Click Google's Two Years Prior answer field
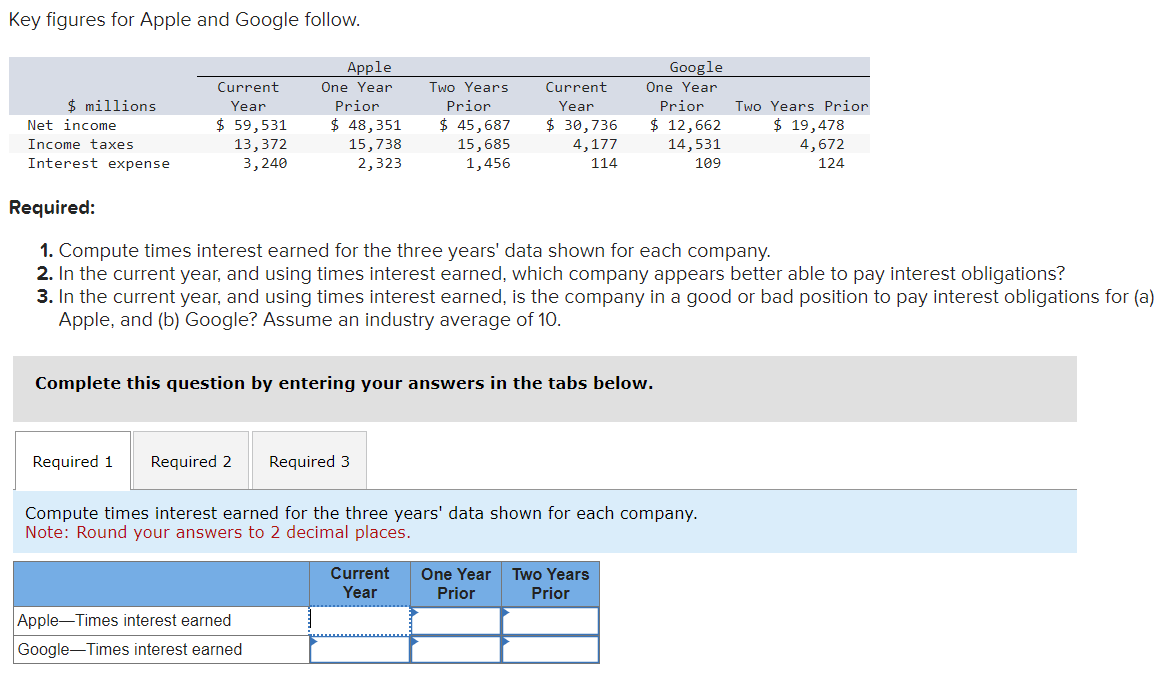 pyautogui.click(x=550, y=649)
